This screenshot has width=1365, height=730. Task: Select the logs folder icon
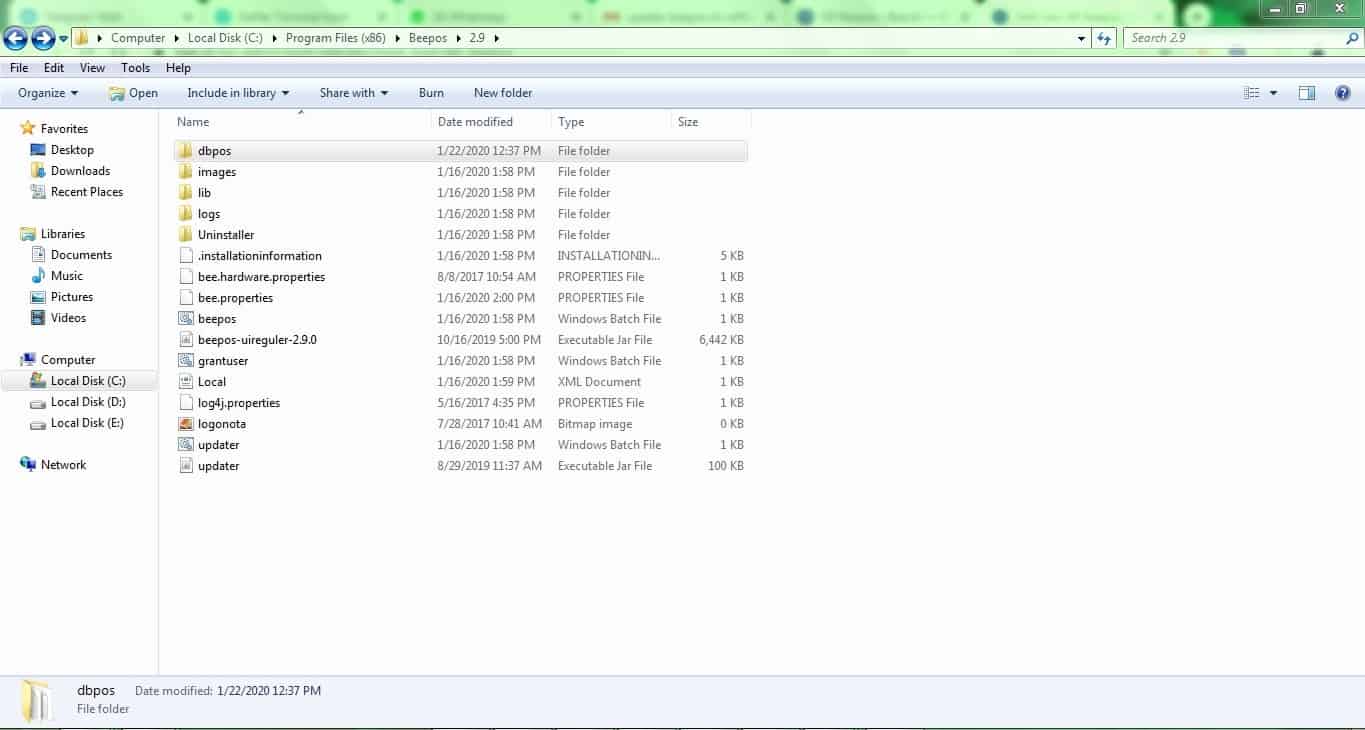point(185,214)
